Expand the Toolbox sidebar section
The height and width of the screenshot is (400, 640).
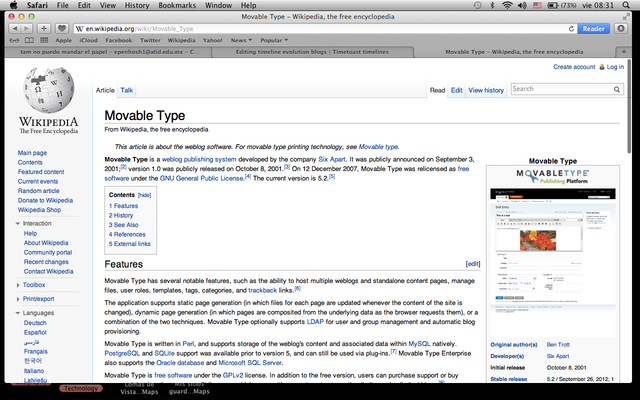pos(18,285)
